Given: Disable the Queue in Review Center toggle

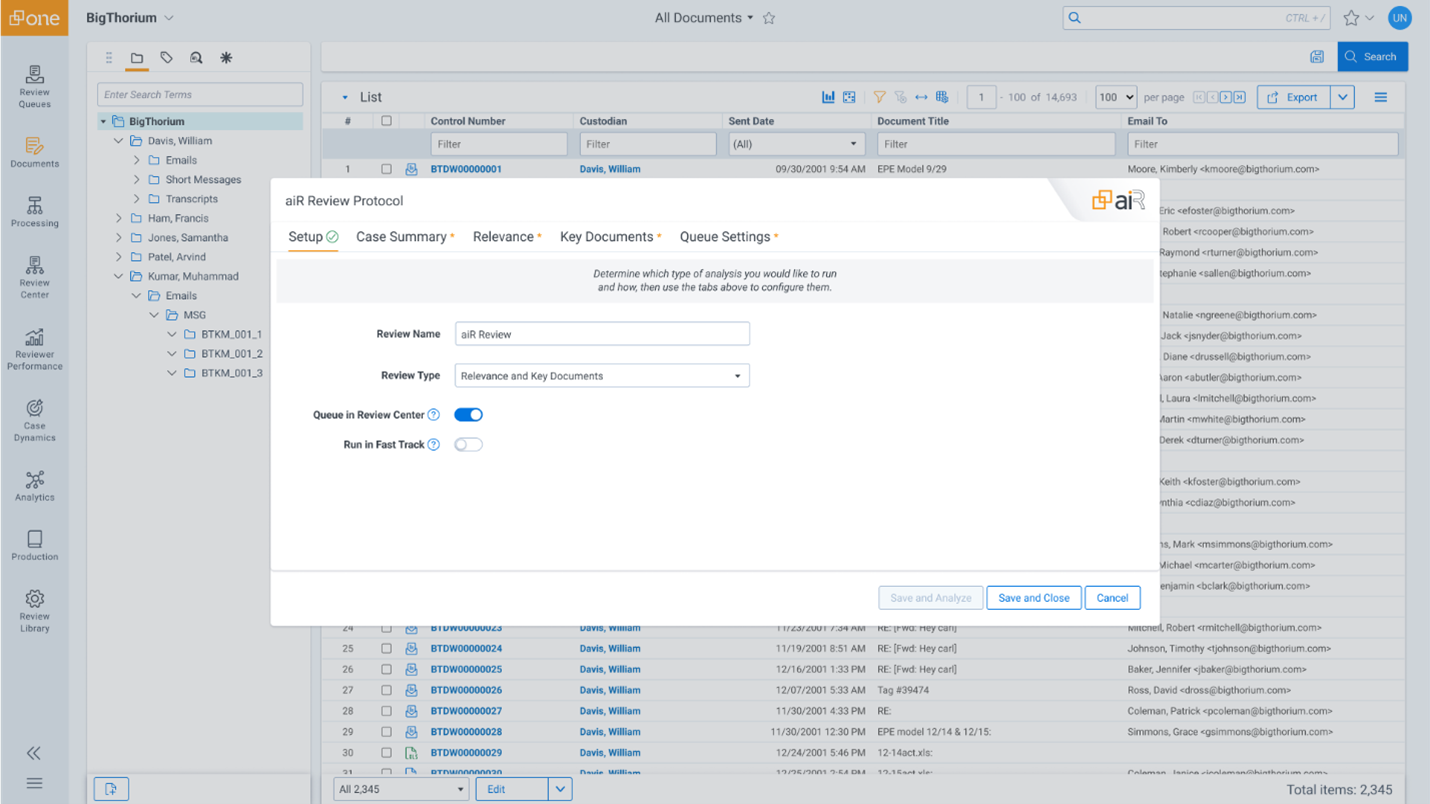Looking at the screenshot, I should (467, 414).
